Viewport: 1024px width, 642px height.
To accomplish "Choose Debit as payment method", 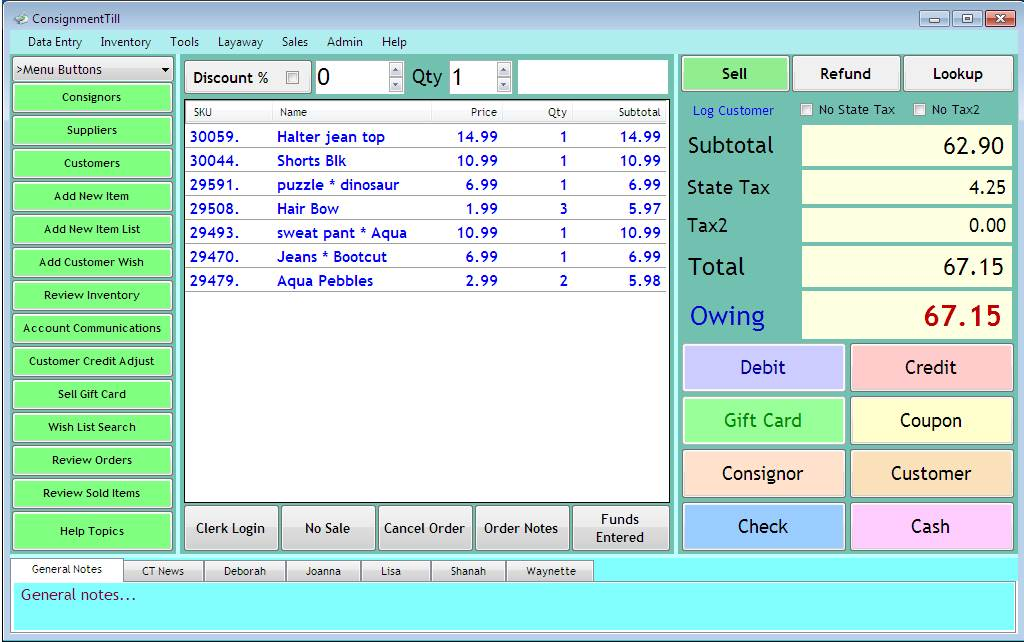I will click(x=763, y=368).
